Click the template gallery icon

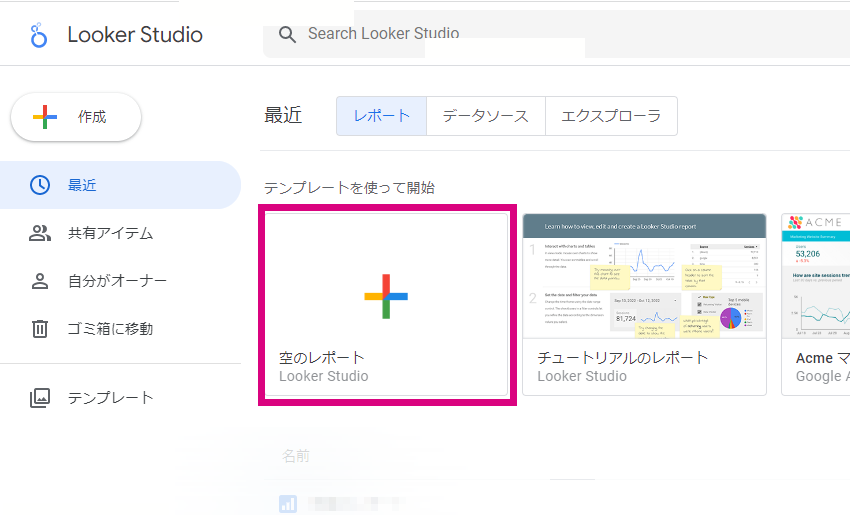coord(40,397)
